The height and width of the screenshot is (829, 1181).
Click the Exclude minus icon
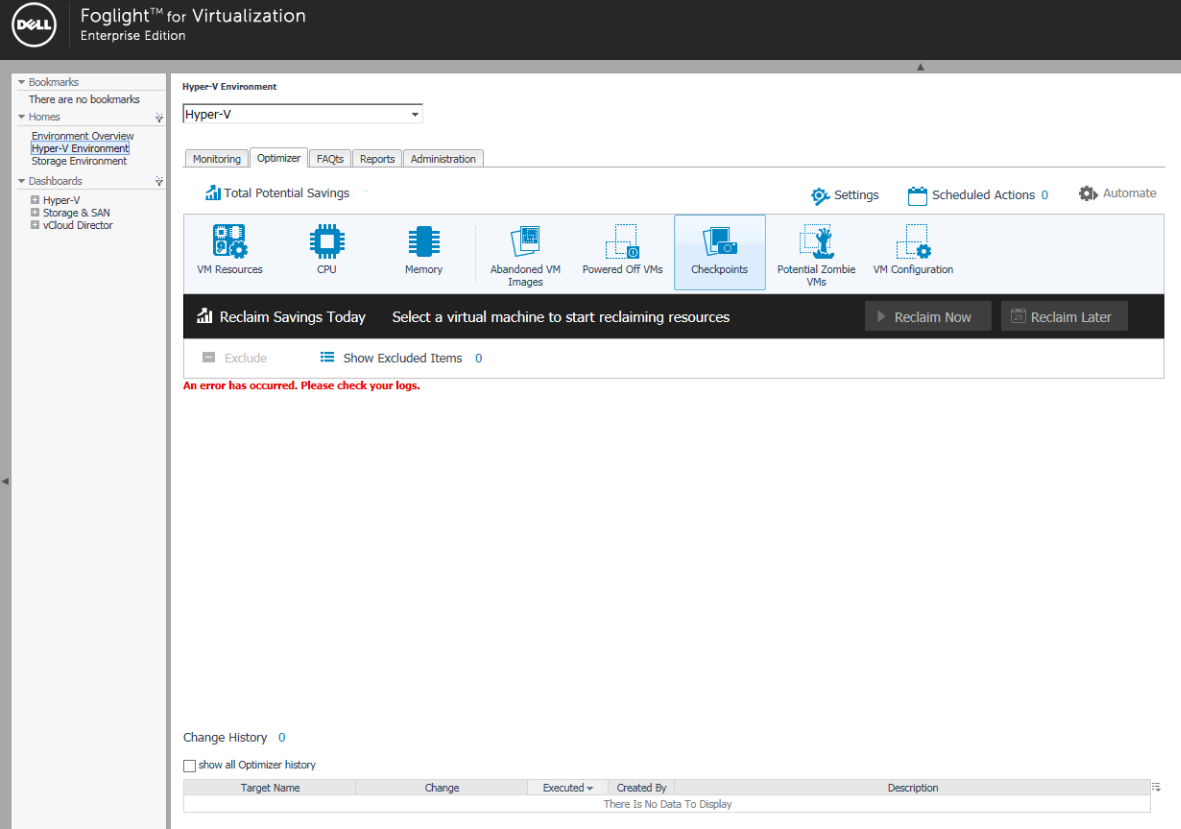tap(209, 358)
